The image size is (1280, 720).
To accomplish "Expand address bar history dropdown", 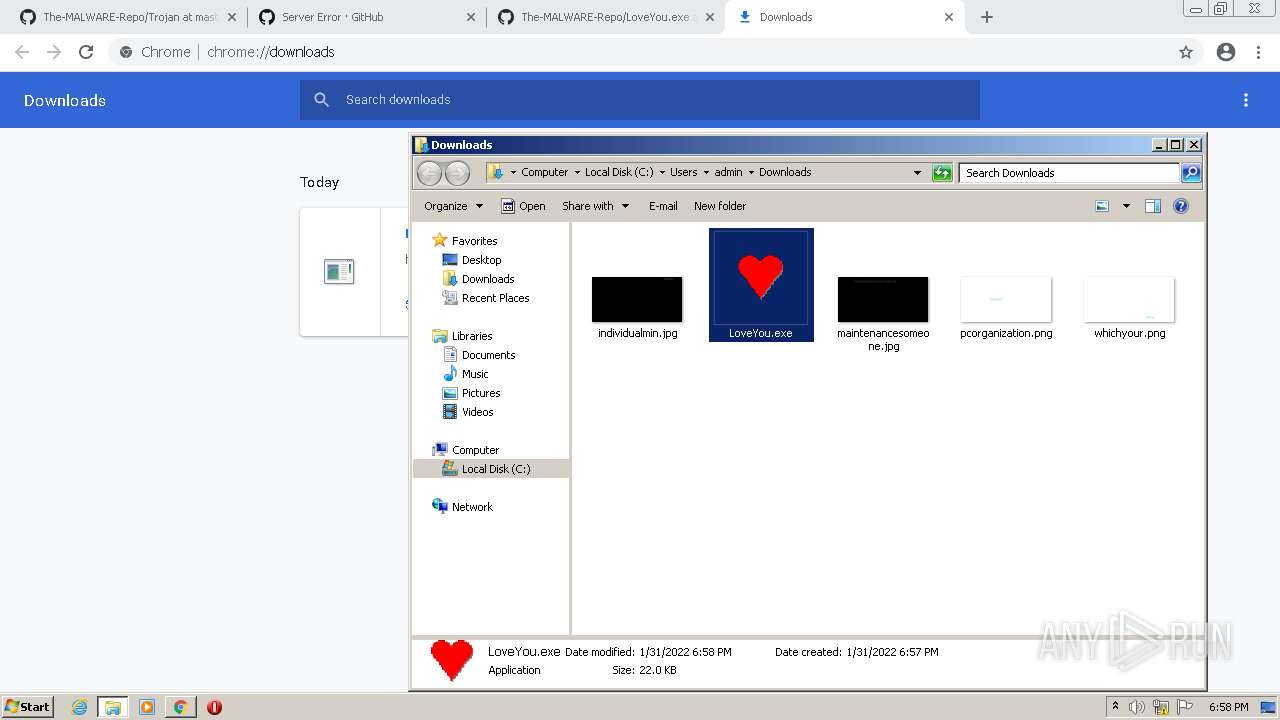I will point(917,173).
